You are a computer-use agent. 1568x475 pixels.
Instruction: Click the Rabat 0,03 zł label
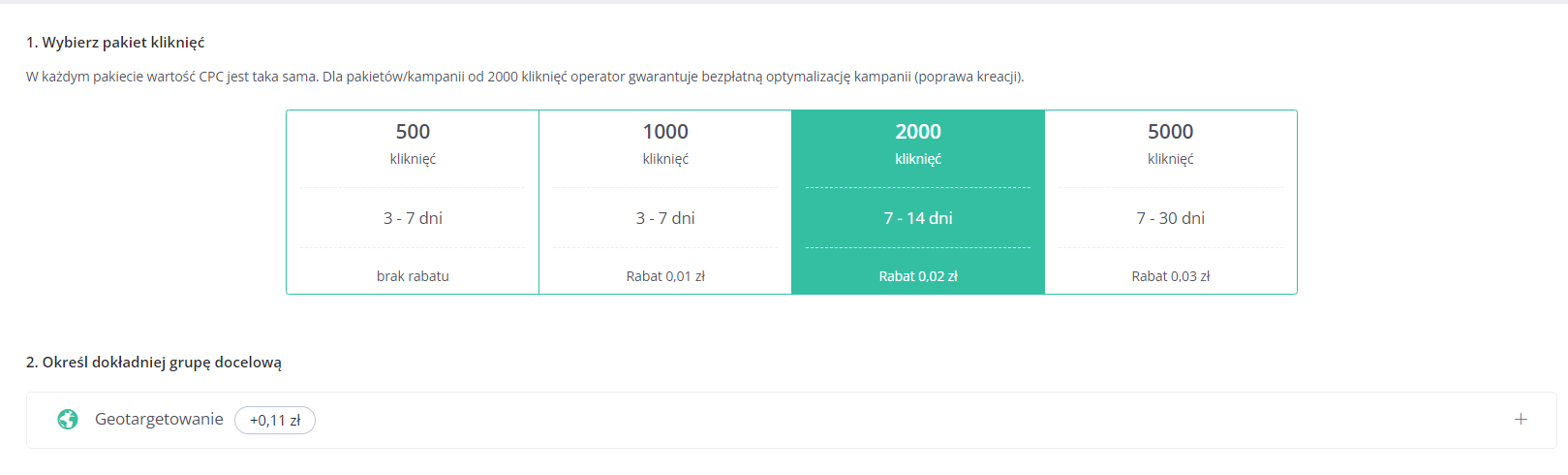pos(1170,276)
